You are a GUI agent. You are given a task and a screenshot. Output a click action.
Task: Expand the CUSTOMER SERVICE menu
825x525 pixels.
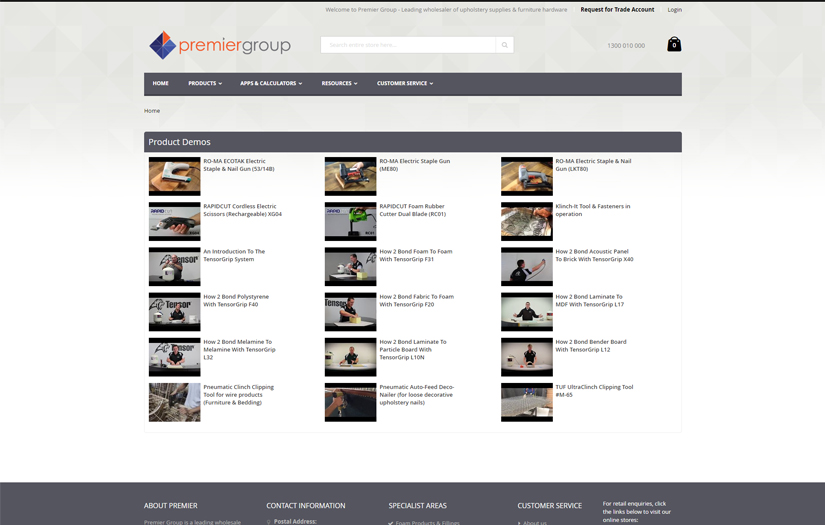[x=405, y=83]
